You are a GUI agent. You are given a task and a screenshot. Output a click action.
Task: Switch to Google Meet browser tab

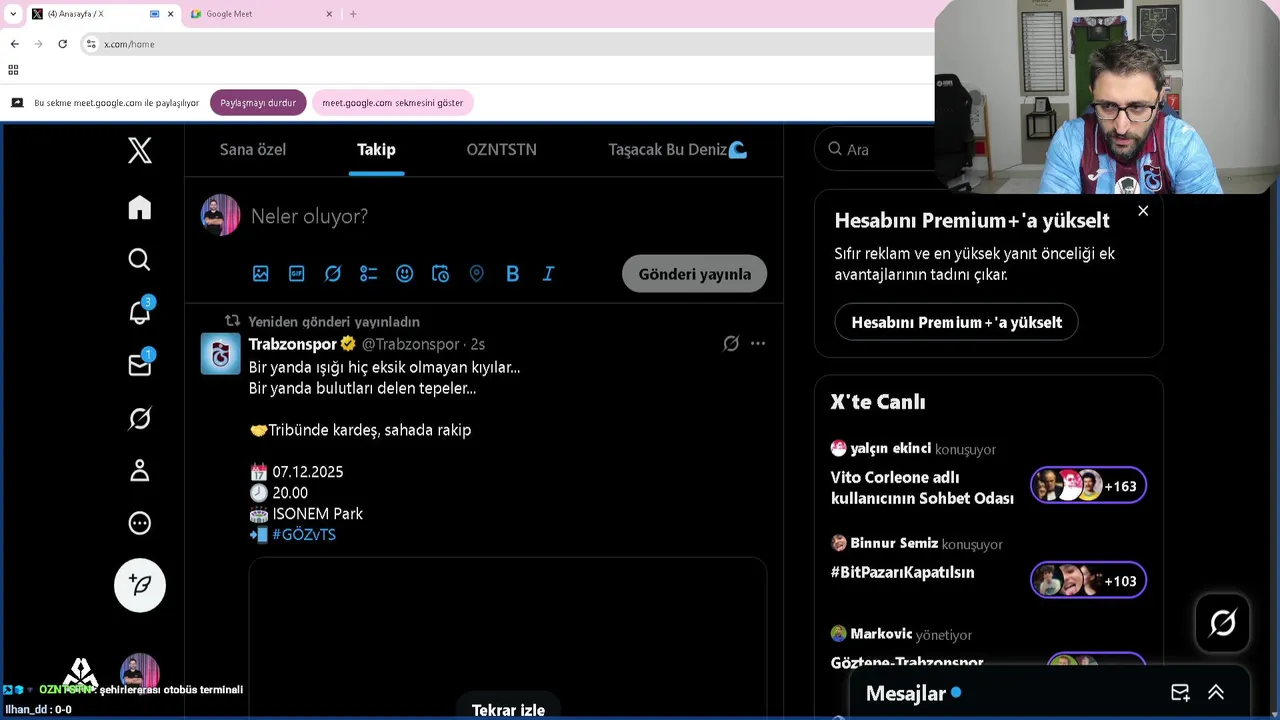coord(260,14)
